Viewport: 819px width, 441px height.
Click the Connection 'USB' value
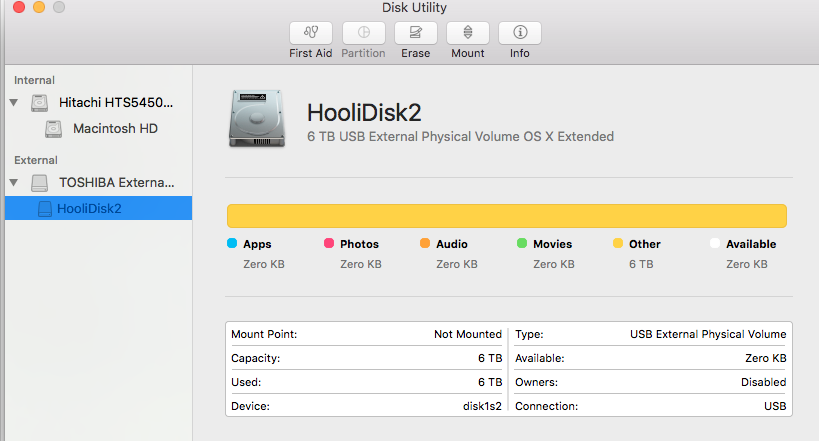pyautogui.click(x=775, y=407)
